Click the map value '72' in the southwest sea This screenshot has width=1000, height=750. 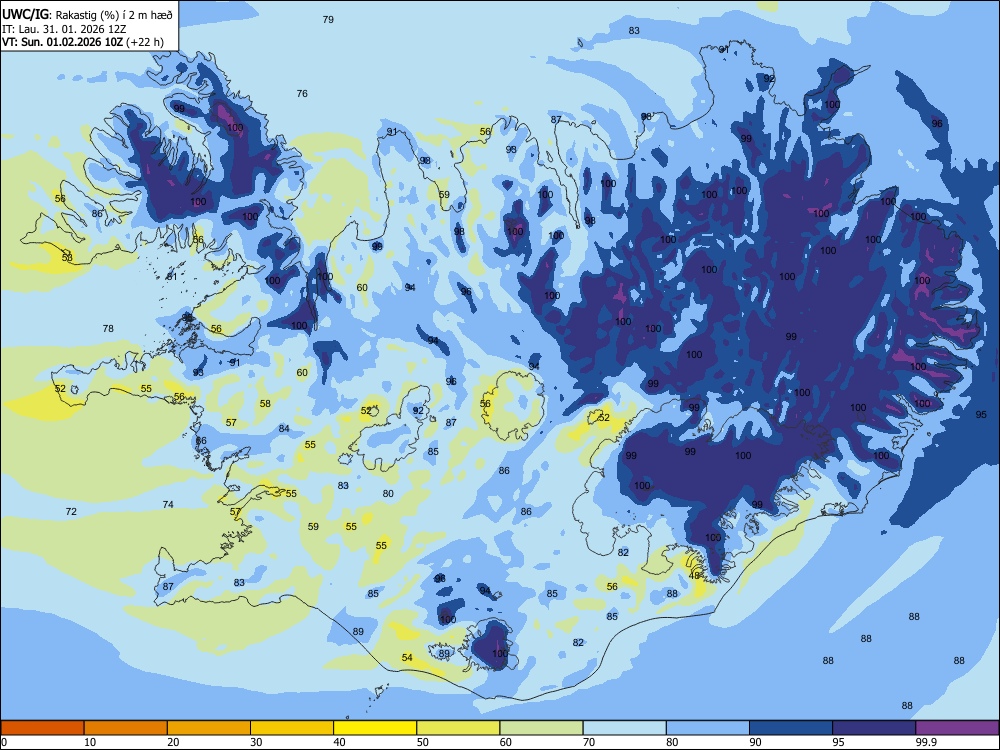(71, 511)
